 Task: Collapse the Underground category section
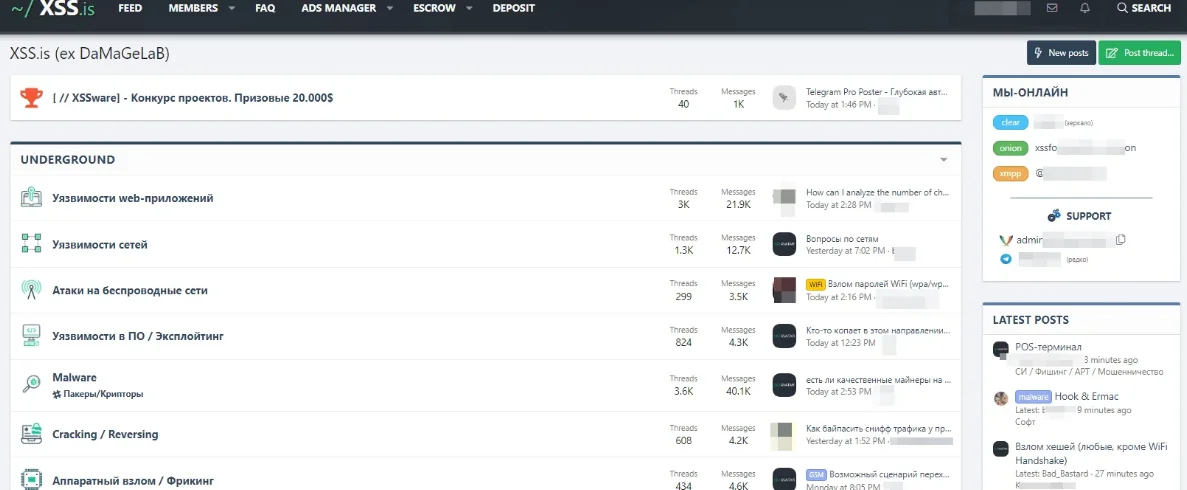pyautogui.click(x=943, y=160)
